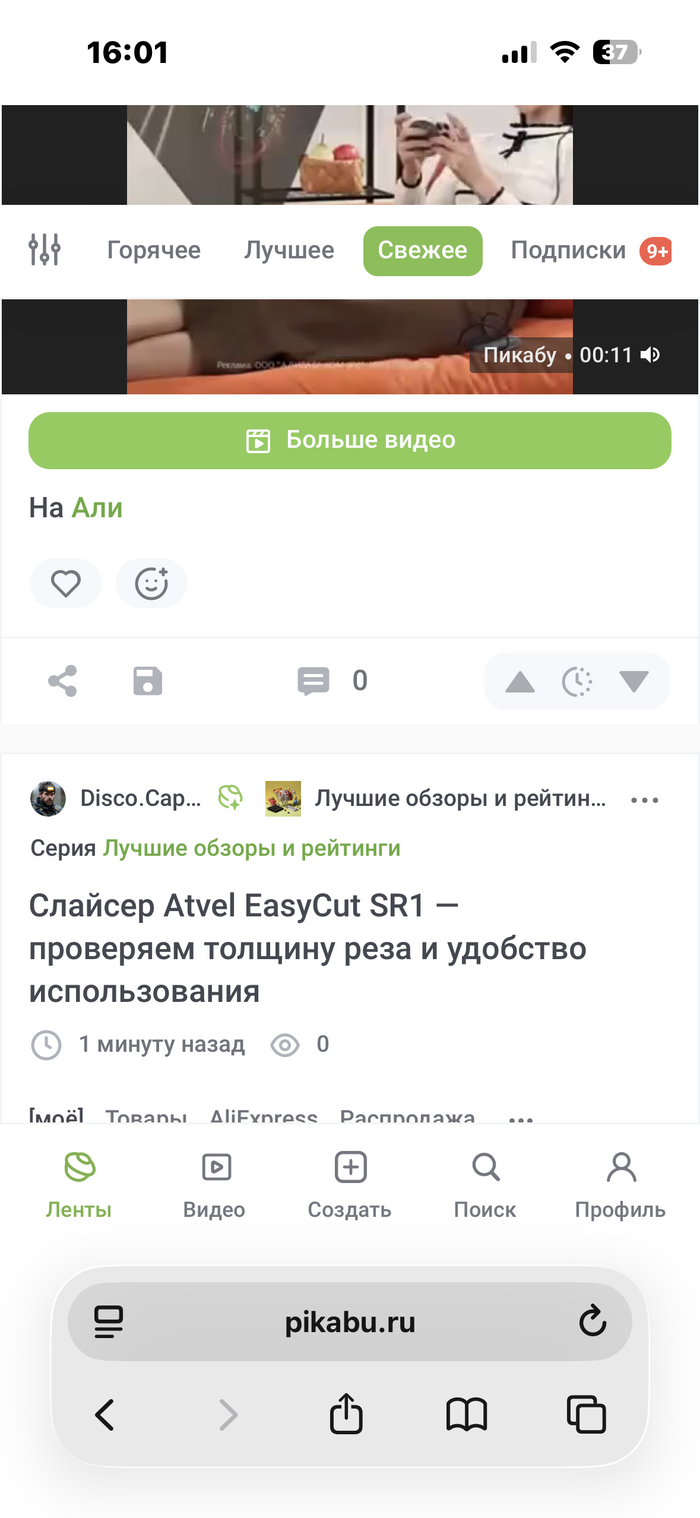Switch to the Горячее tab
The image size is (700, 1518).
pyautogui.click(x=154, y=250)
